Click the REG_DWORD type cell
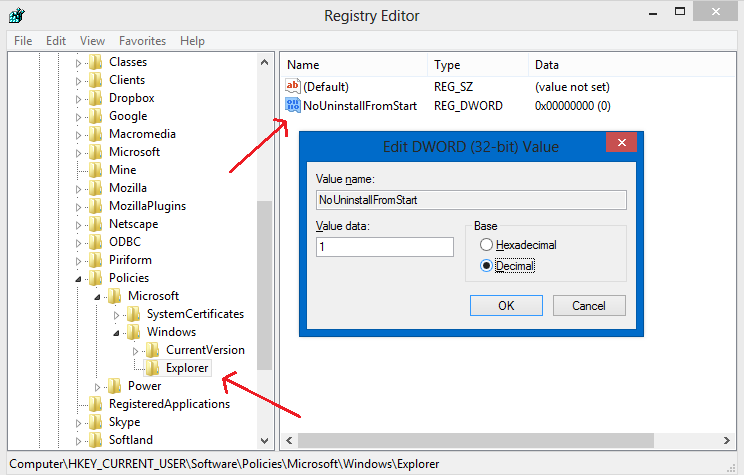Screen dimensions: 744x475 pyautogui.click(x=468, y=105)
